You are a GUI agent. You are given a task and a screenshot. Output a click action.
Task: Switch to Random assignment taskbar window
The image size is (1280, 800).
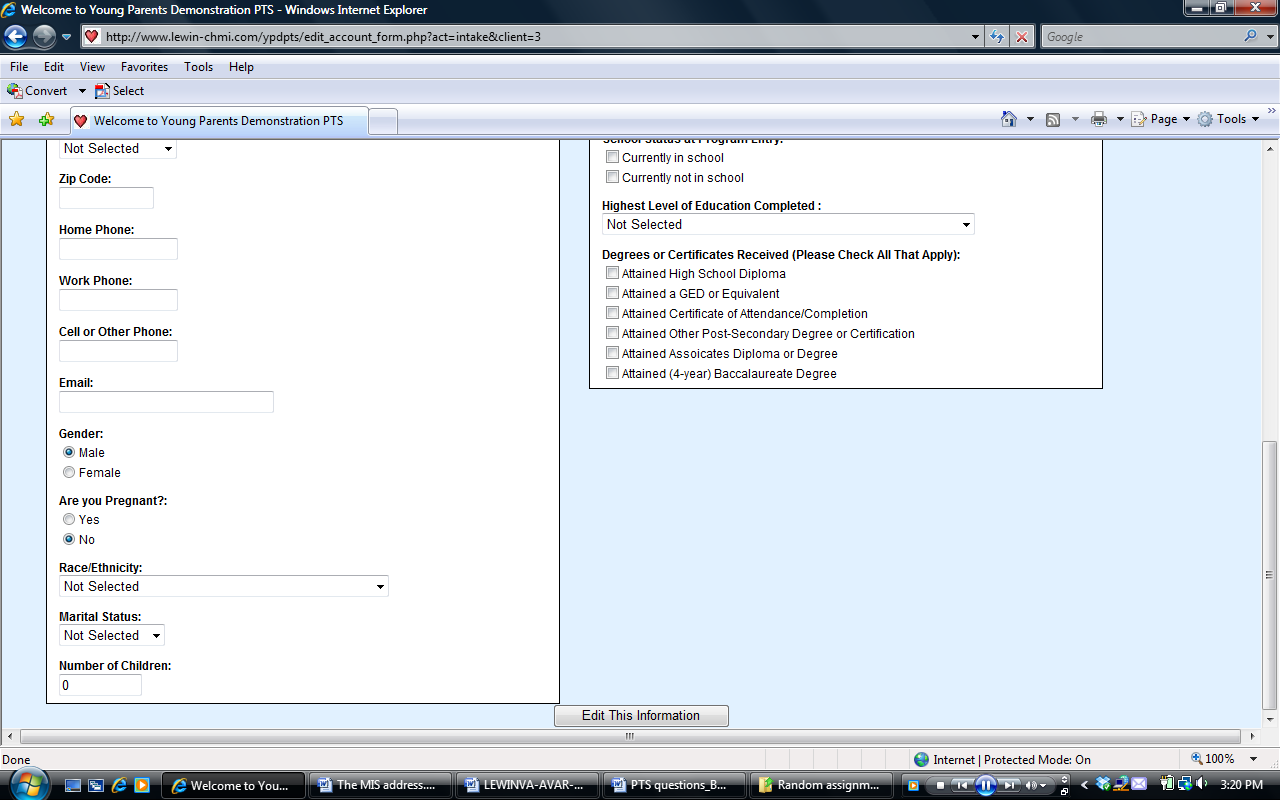(x=822, y=785)
